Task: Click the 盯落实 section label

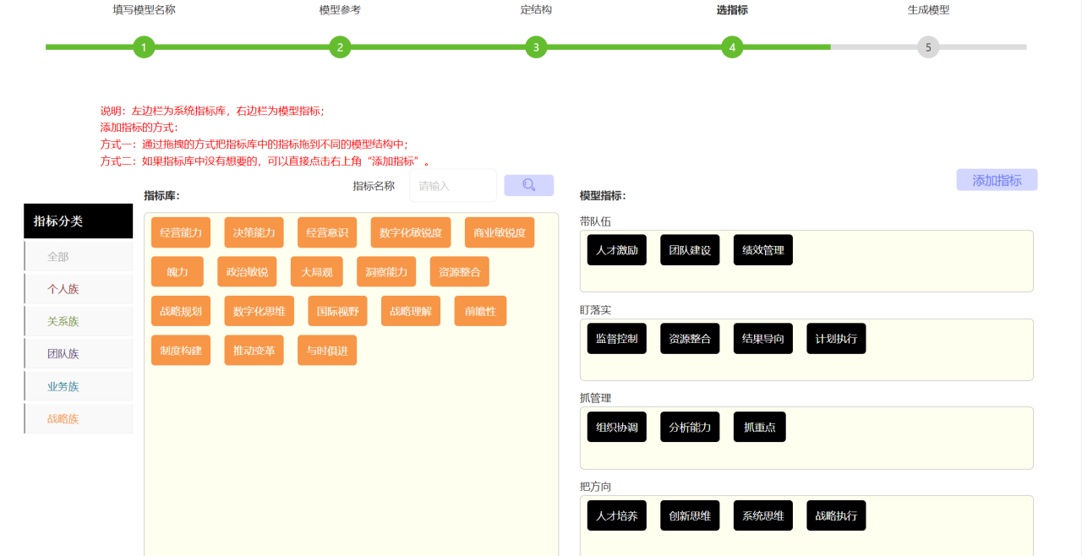Action: coord(595,310)
